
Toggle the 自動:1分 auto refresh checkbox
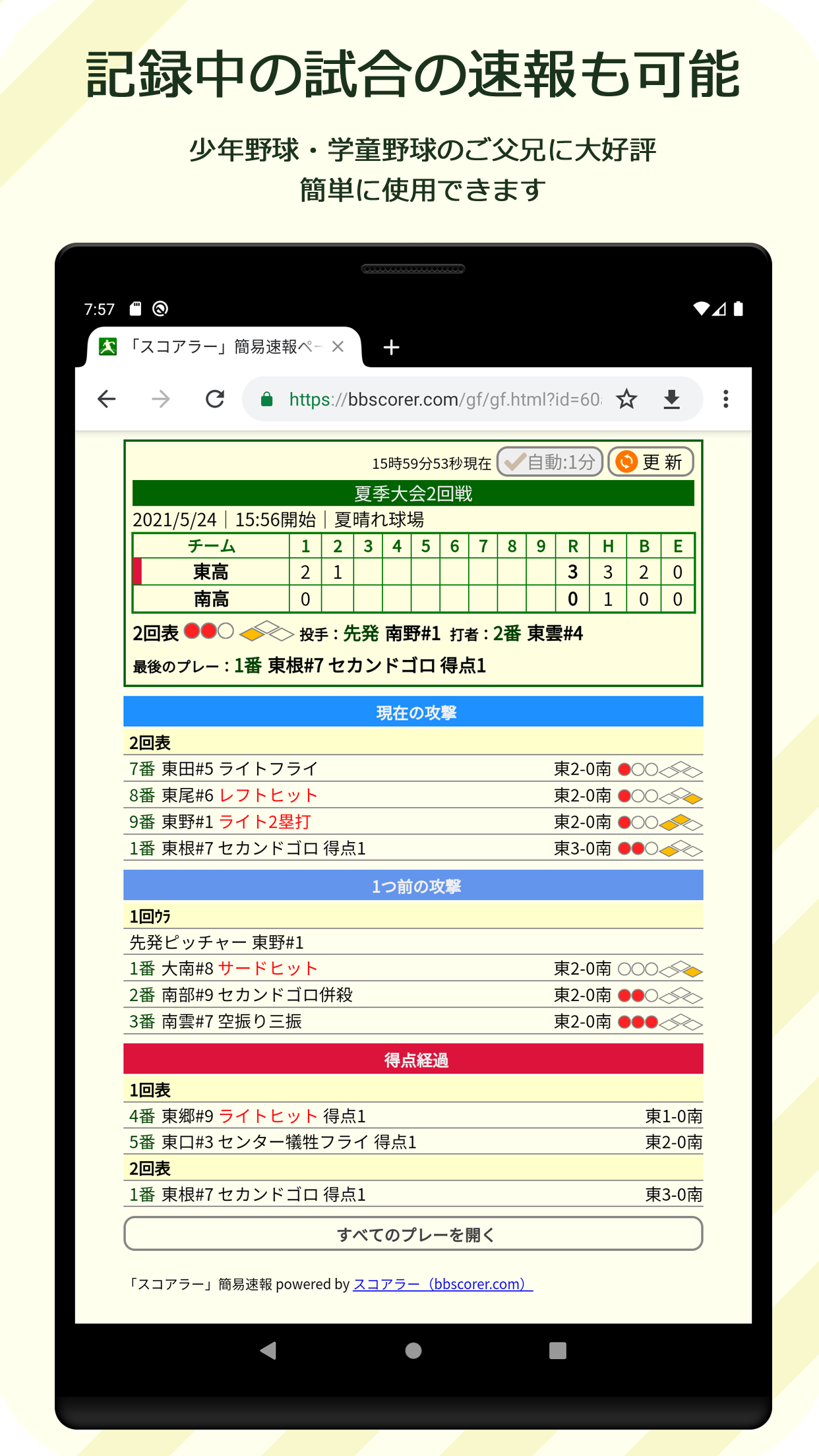point(550,462)
